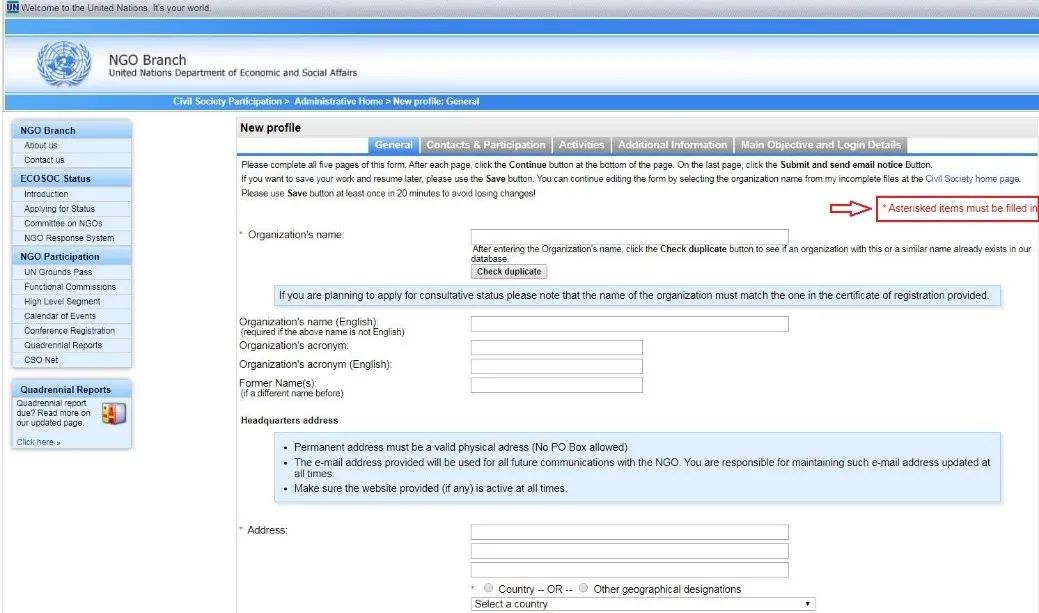1039x613 pixels.
Task: Click the Headquarters address heading
Action: tap(290, 420)
